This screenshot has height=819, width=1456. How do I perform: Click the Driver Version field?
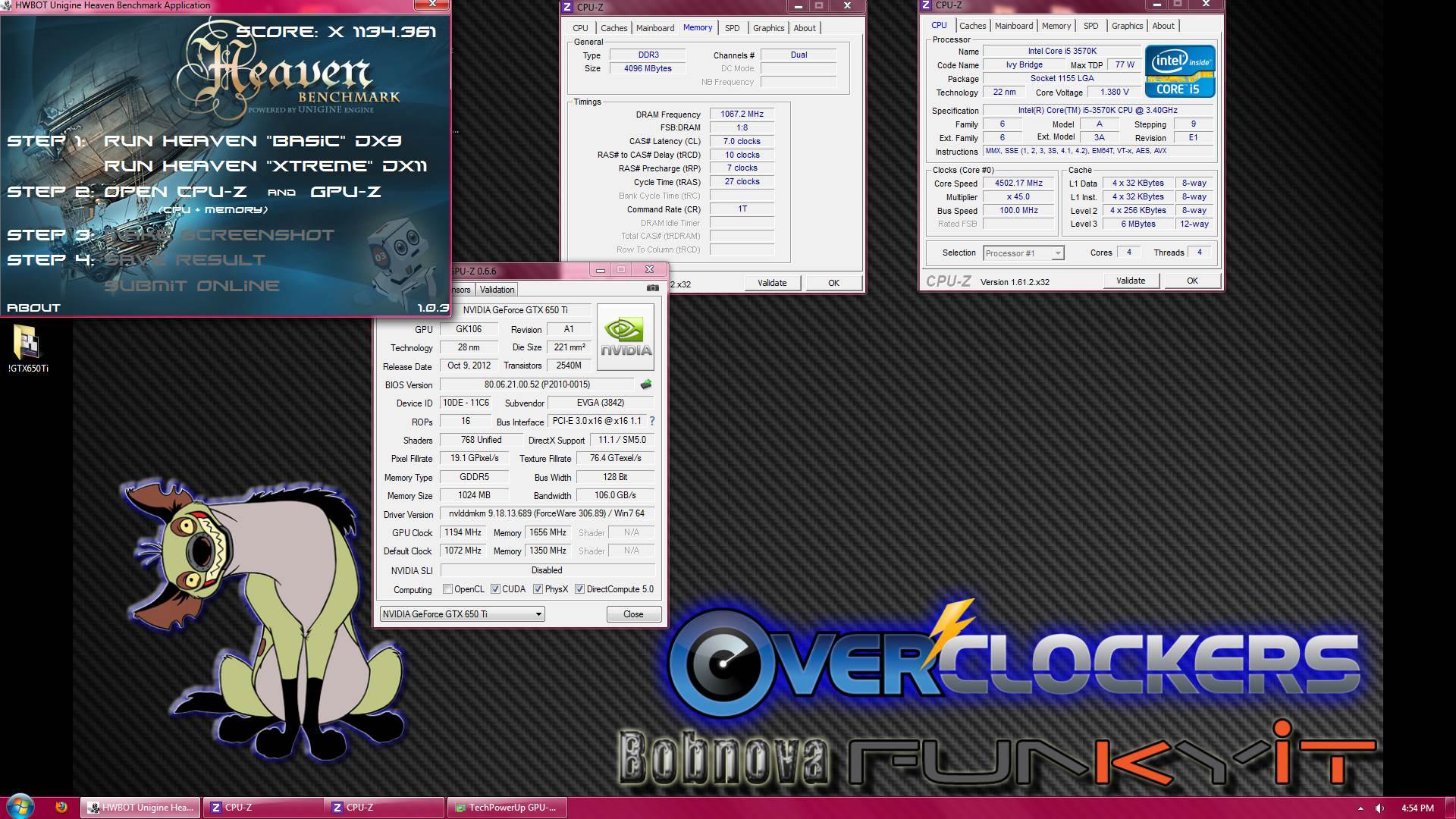pyautogui.click(x=547, y=514)
